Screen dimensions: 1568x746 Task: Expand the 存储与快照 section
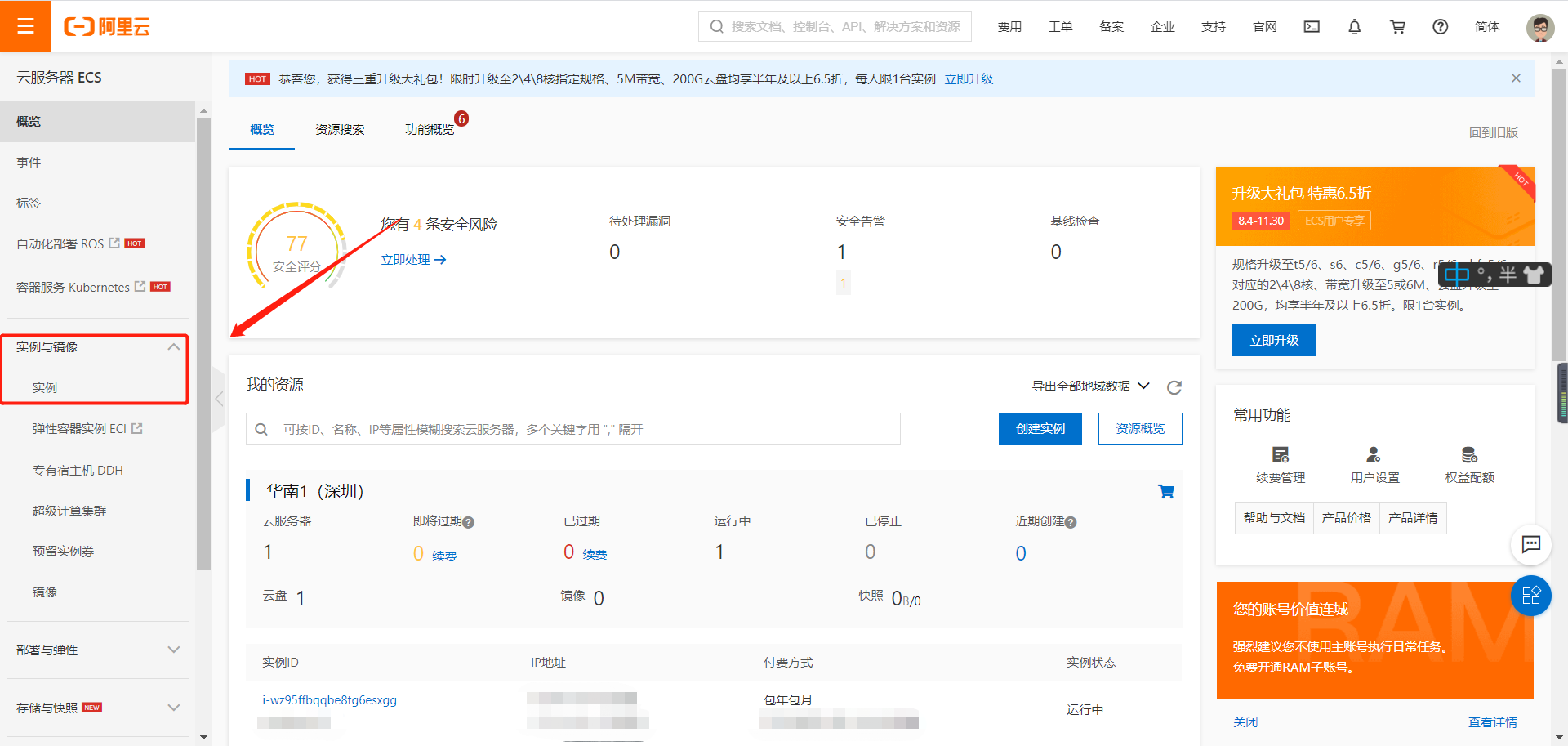[173, 708]
